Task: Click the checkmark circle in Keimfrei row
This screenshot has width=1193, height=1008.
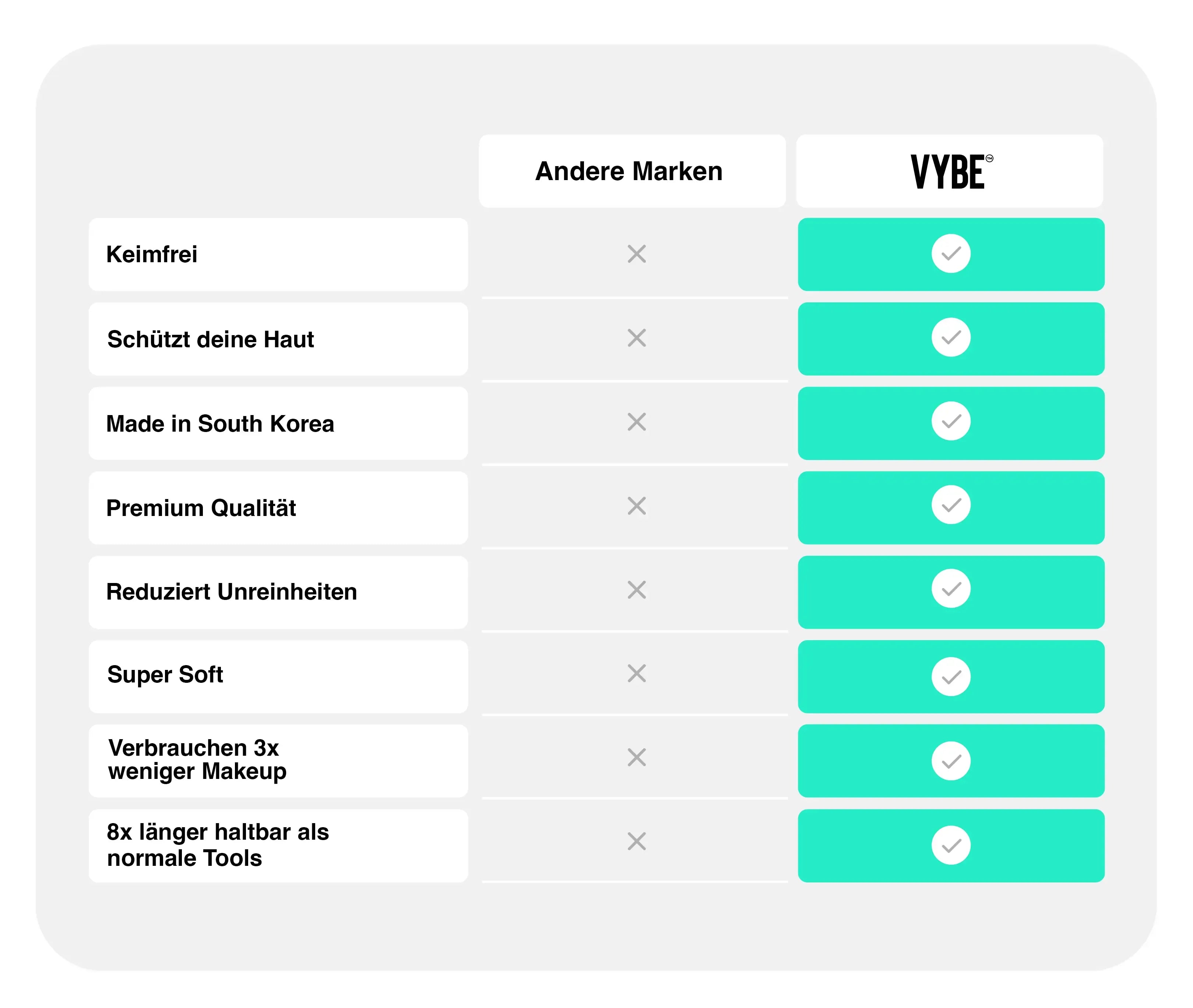Action: 951,254
